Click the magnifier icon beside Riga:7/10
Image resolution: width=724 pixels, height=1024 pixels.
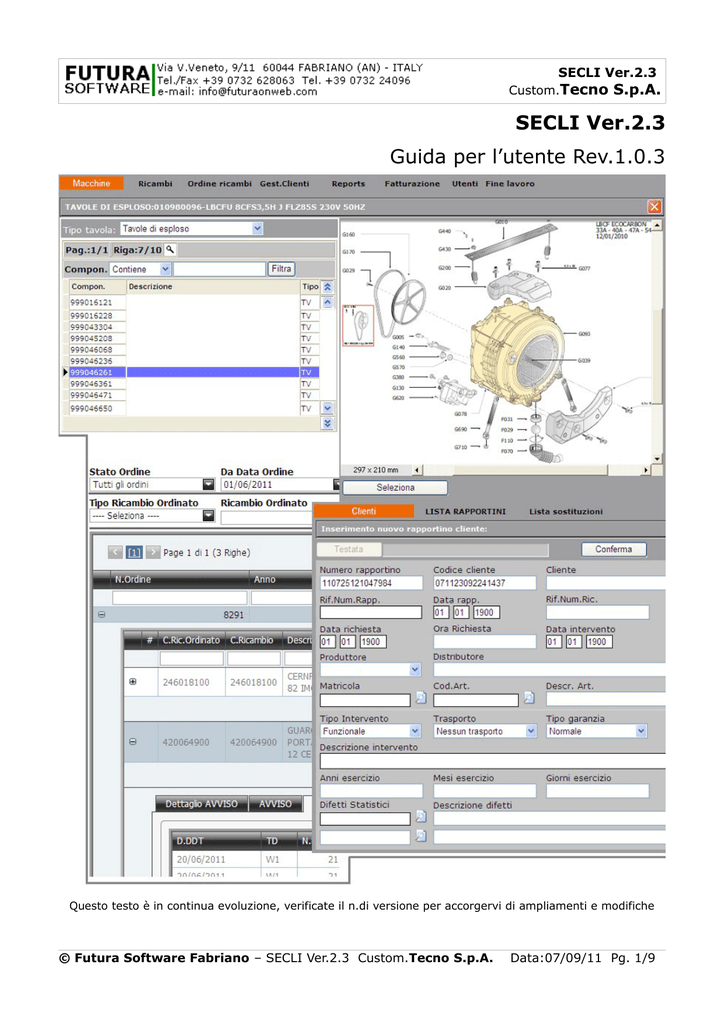(x=170, y=249)
